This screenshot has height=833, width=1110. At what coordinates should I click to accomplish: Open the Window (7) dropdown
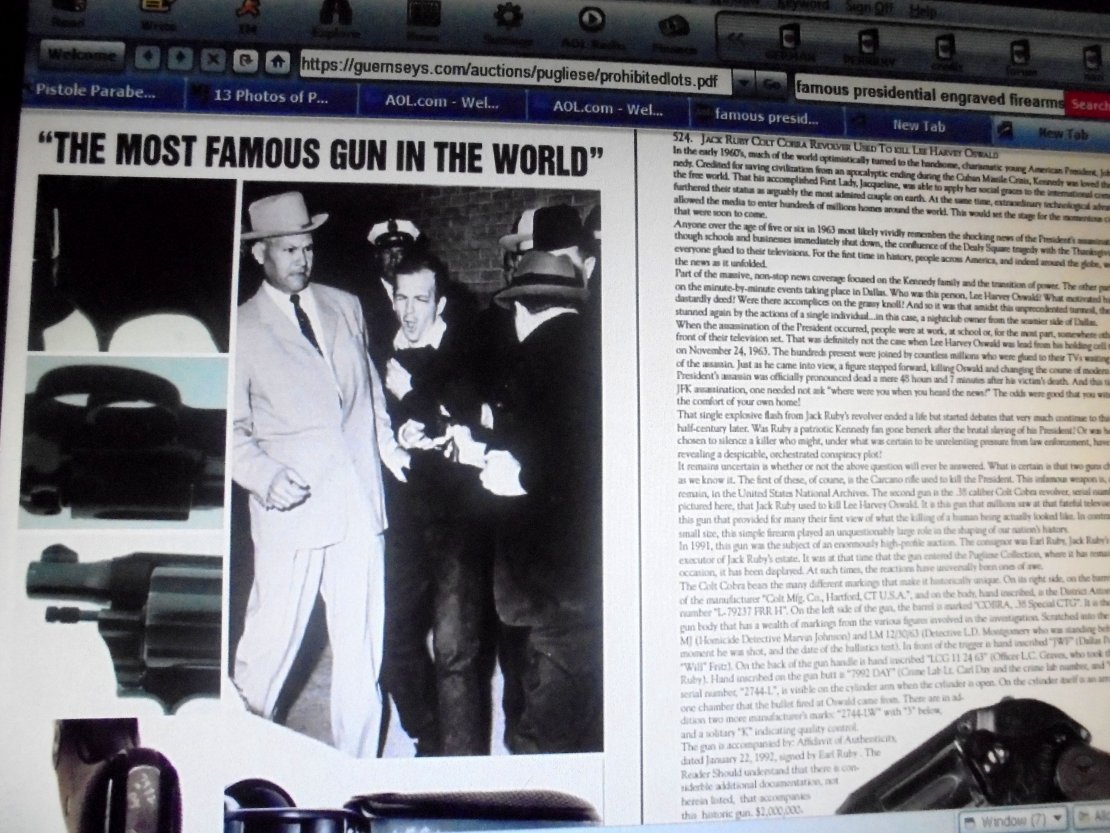click(1014, 821)
